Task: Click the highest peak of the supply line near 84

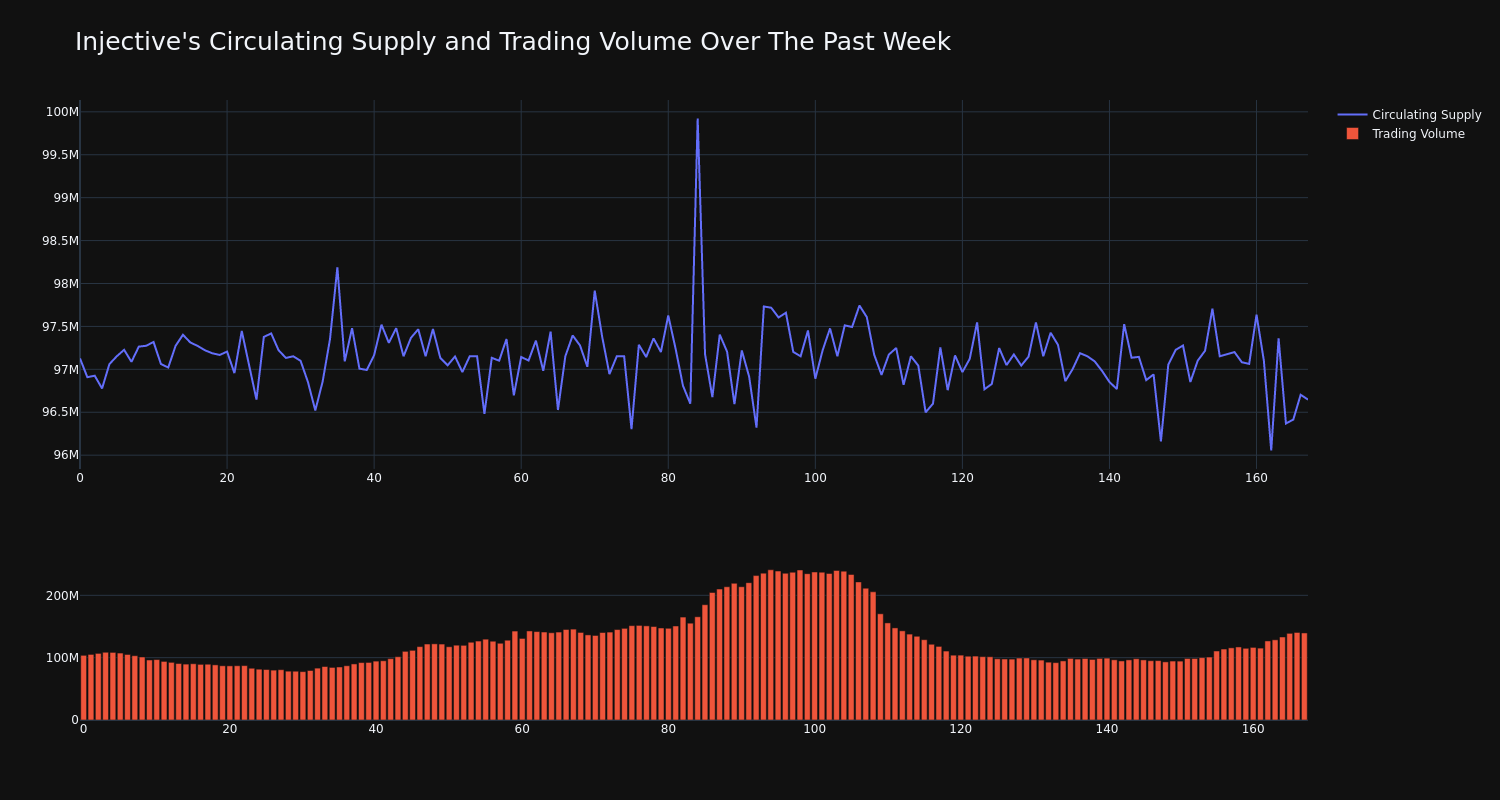Action: pyautogui.click(x=698, y=120)
